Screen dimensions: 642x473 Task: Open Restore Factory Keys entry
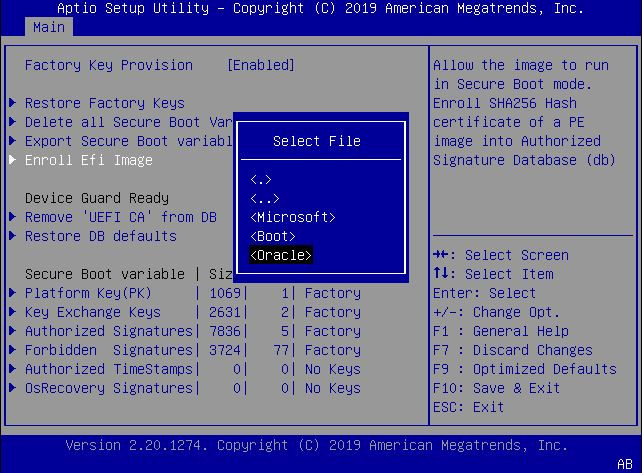(x=105, y=103)
